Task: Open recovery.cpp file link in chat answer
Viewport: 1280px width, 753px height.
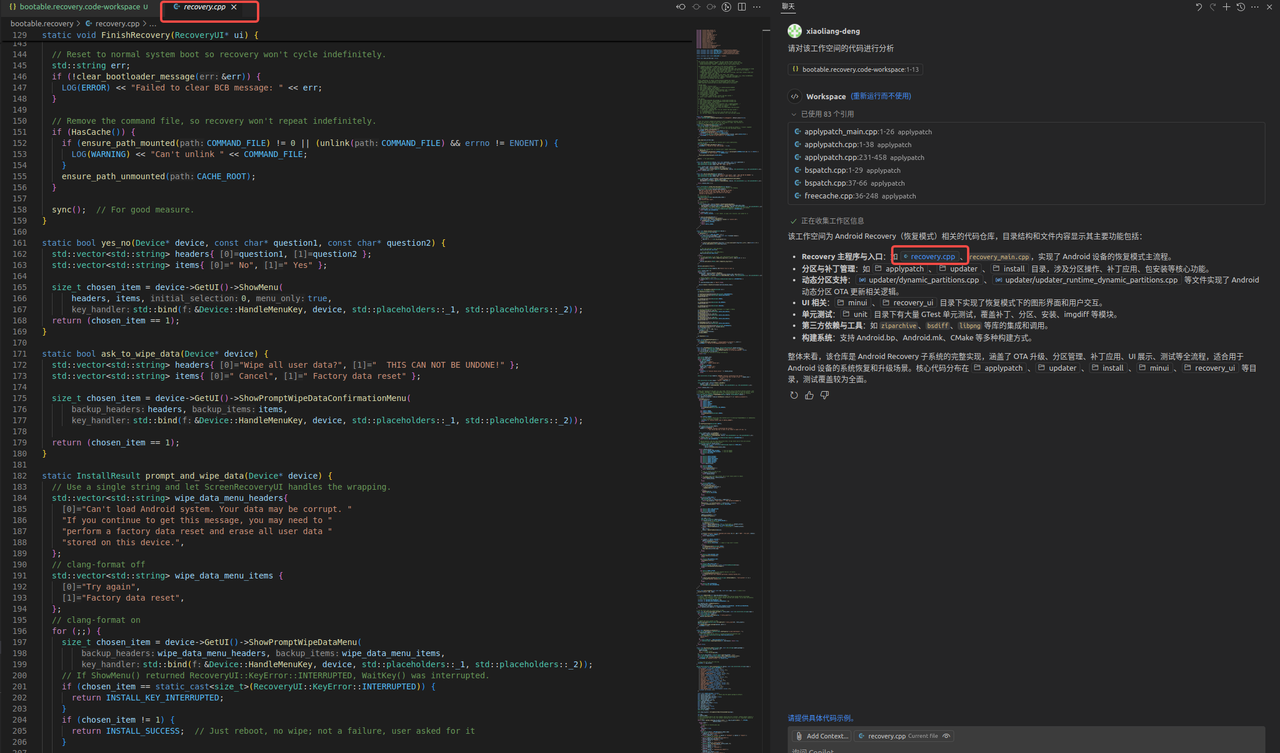Action: [x=929, y=257]
